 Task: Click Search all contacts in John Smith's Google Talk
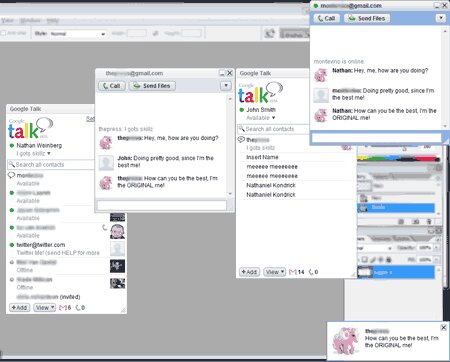point(274,129)
